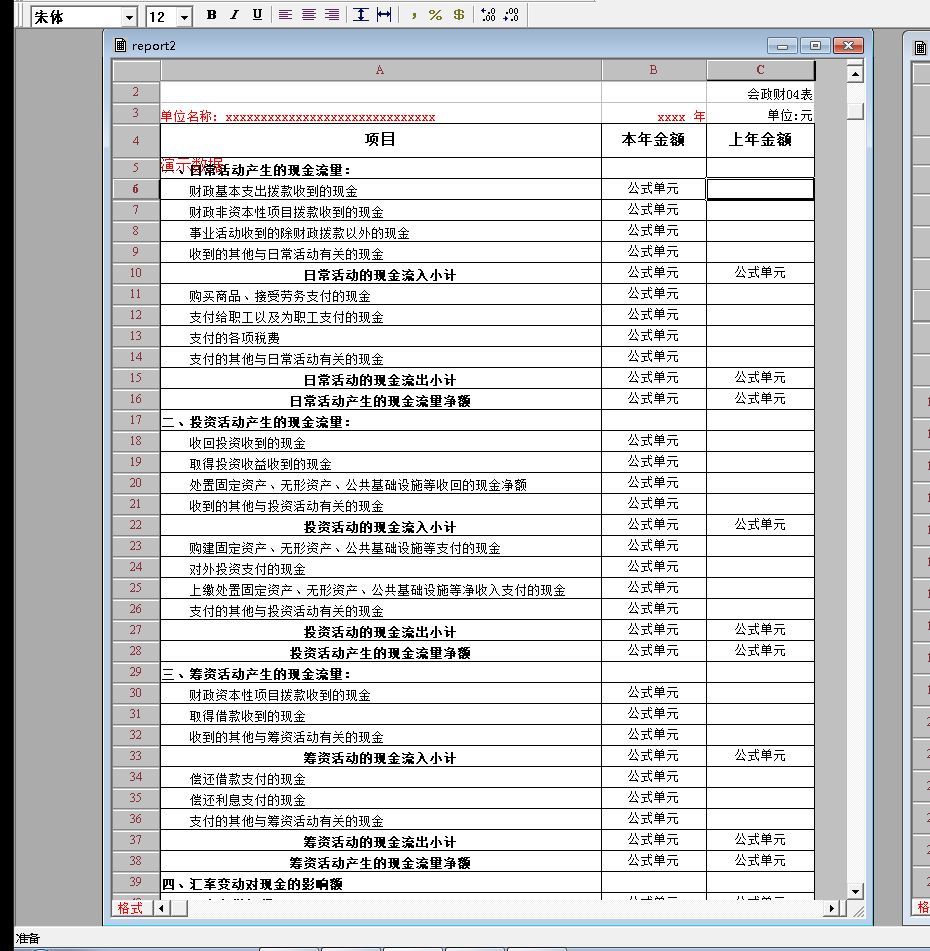Click '二、投资活动产生的现金流量' cell

pyautogui.click(x=380, y=421)
